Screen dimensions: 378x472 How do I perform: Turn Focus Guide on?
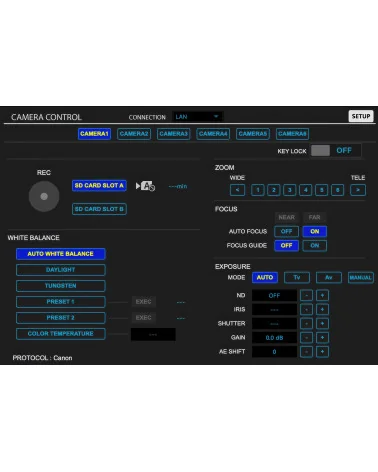pos(315,245)
